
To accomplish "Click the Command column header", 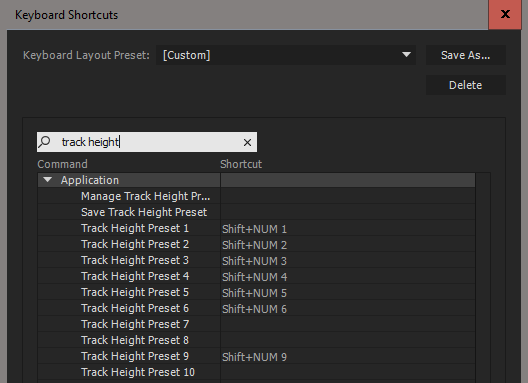I will pyautogui.click(x=62, y=164).
